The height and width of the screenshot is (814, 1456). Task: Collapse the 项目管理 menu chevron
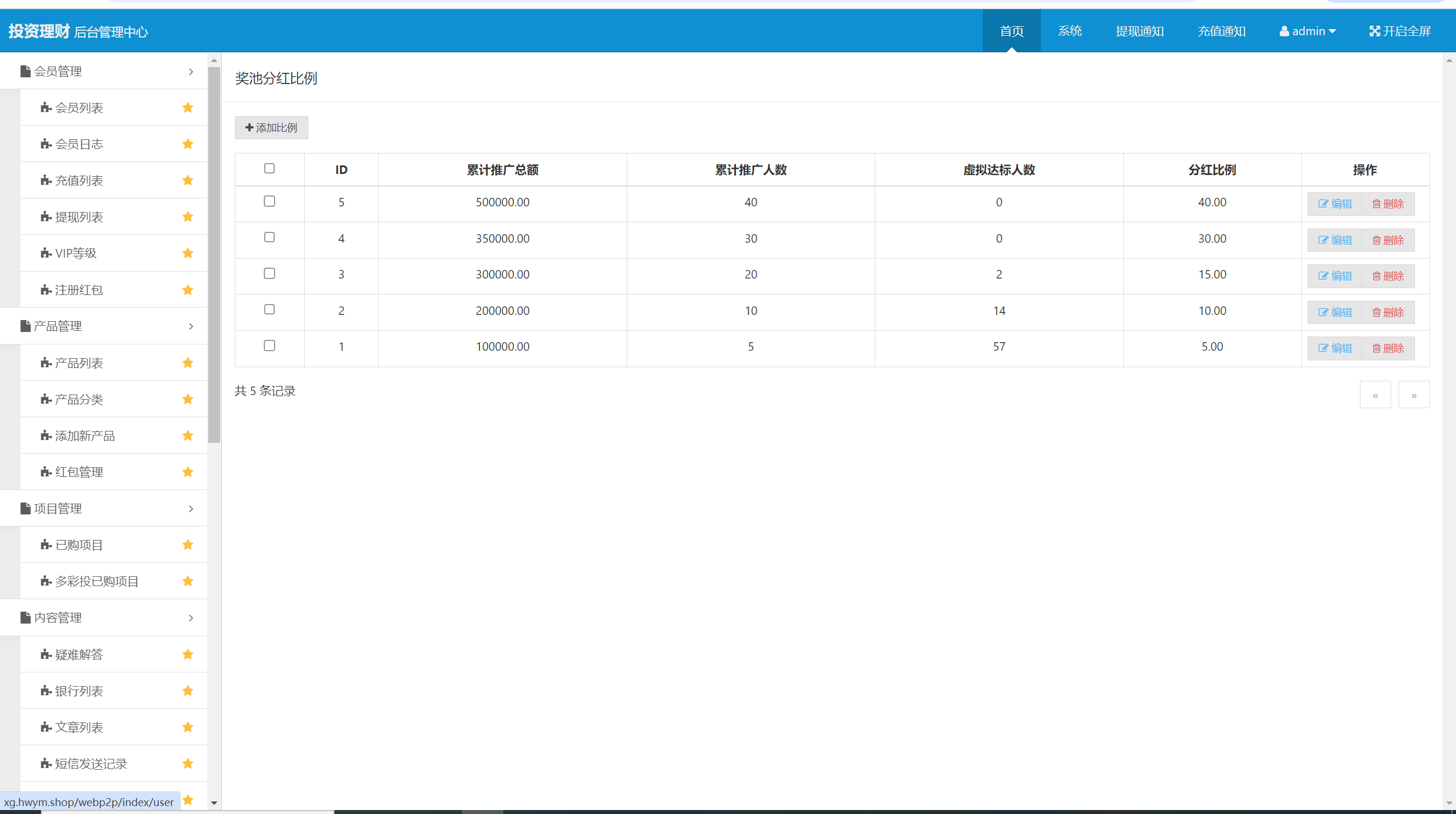[x=191, y=509]
